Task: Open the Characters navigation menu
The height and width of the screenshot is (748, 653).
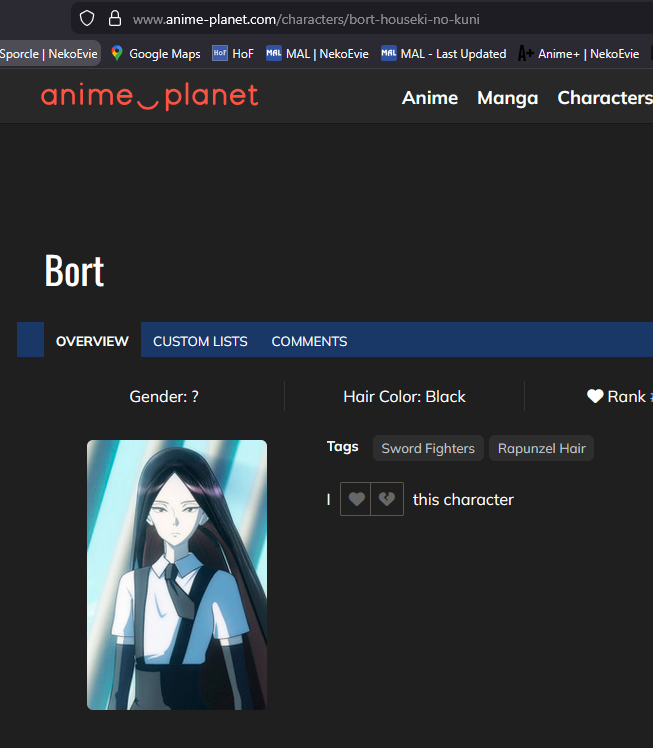Action: (605, 98)
